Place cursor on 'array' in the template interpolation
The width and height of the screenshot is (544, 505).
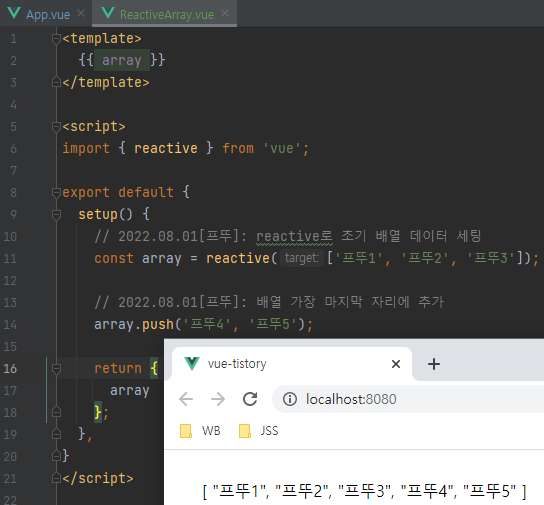pos(122,60)
